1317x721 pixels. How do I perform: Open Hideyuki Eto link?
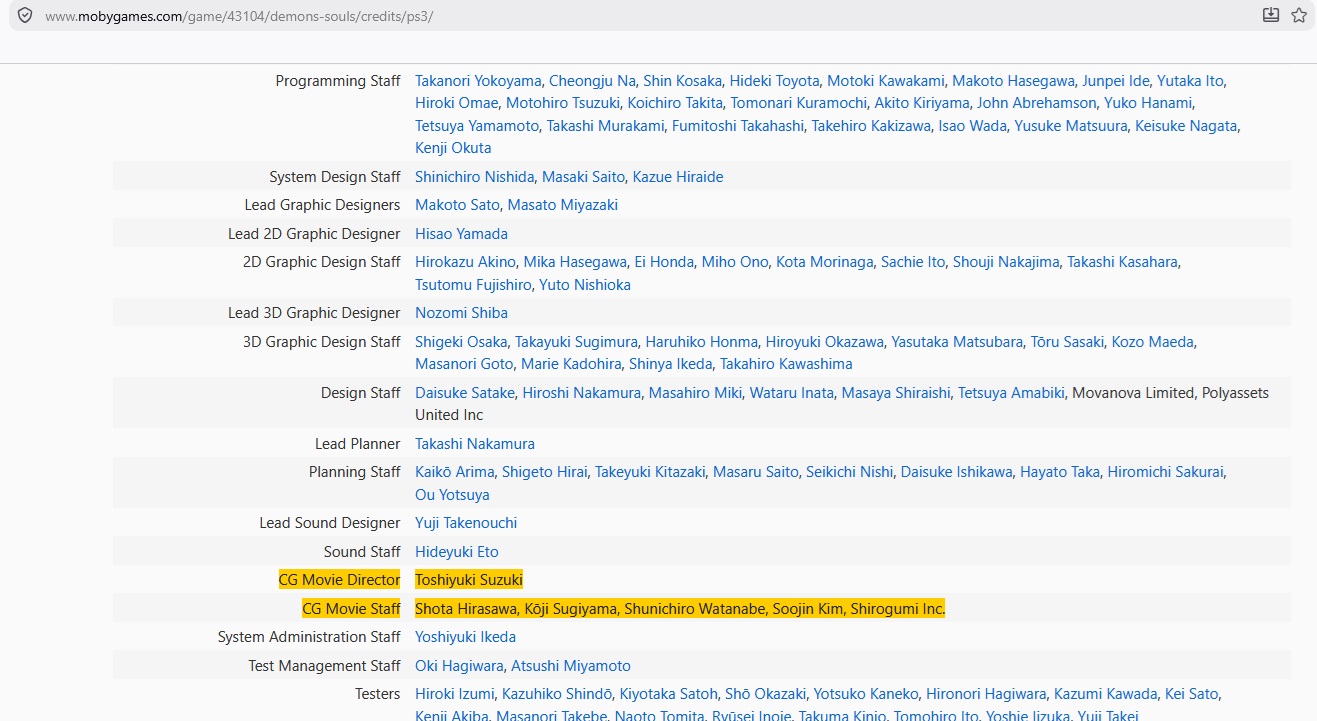click(456, 552)
